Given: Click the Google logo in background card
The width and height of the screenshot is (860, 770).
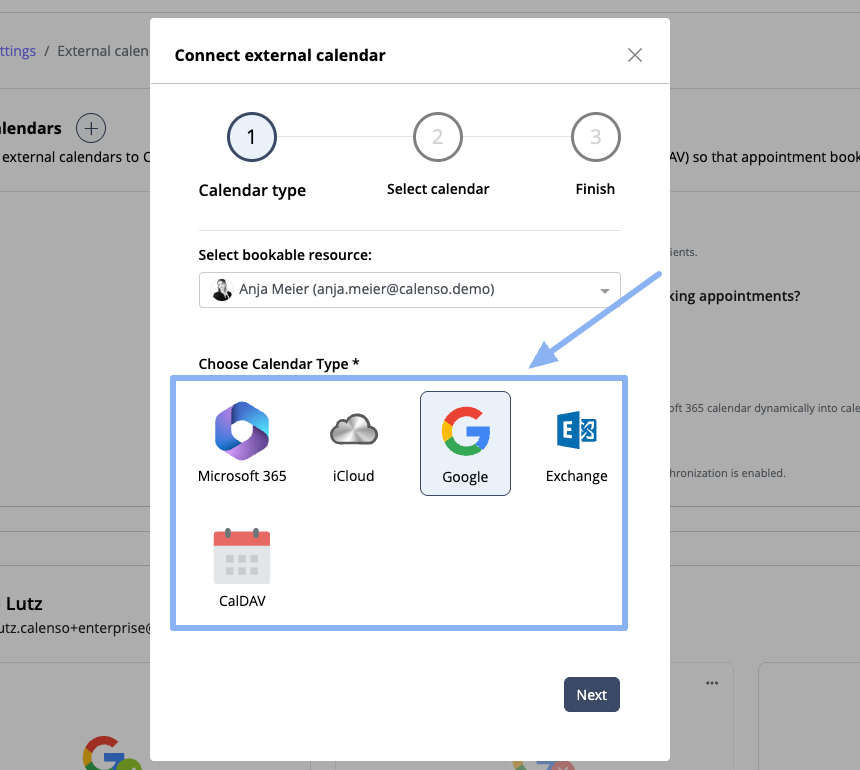Looking at the screenshot, I should coord(104,754).
